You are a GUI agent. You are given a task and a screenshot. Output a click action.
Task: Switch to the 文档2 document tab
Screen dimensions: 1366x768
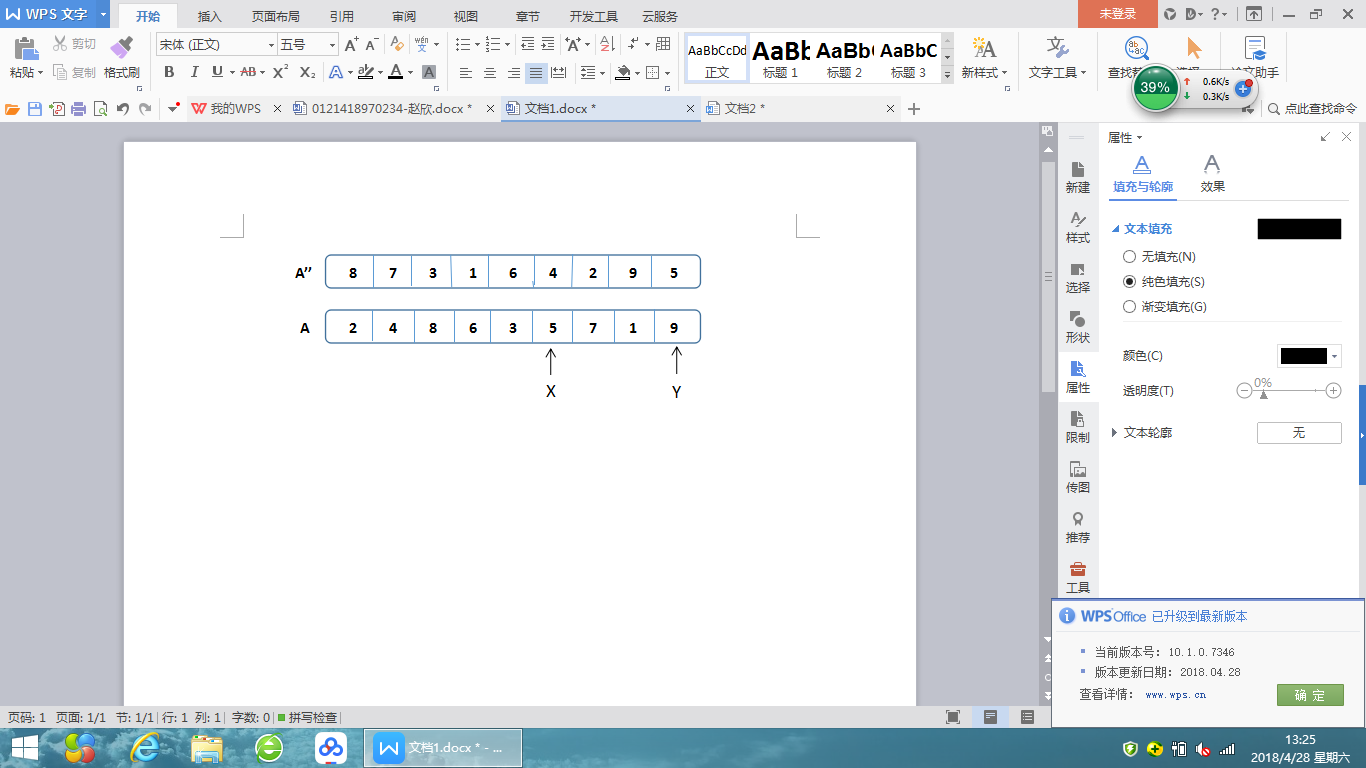click(744, 108)
